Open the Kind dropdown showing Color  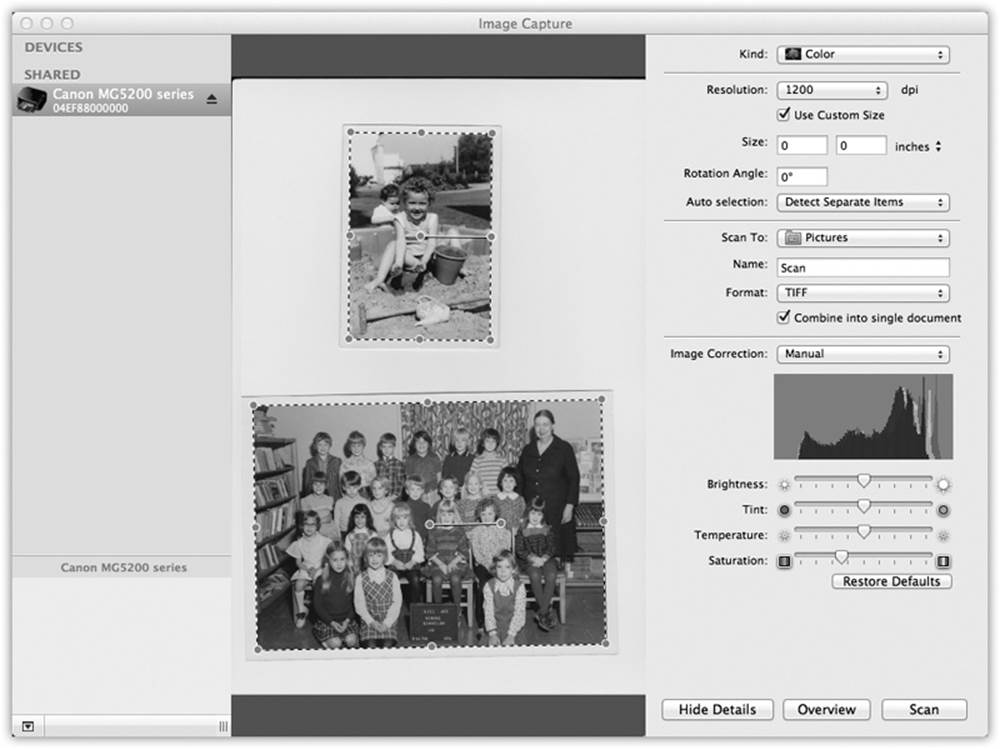point(863,55)
